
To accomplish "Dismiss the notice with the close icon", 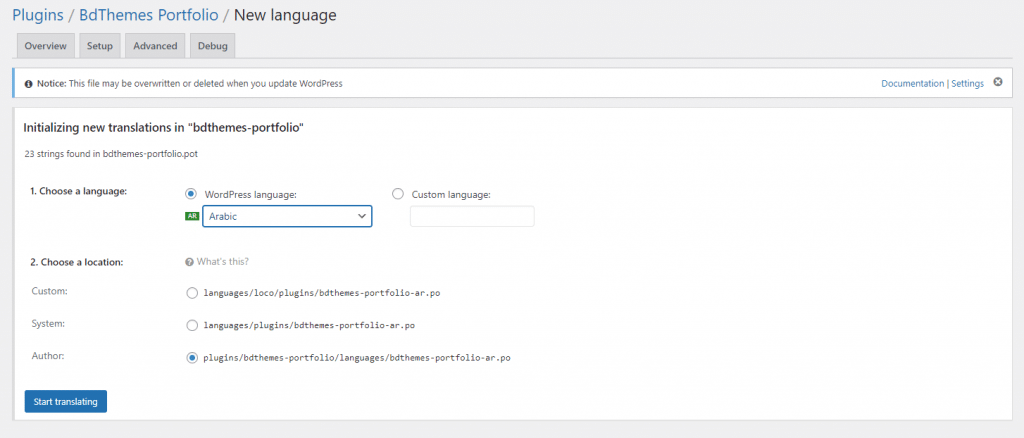I will pos(998,82).
